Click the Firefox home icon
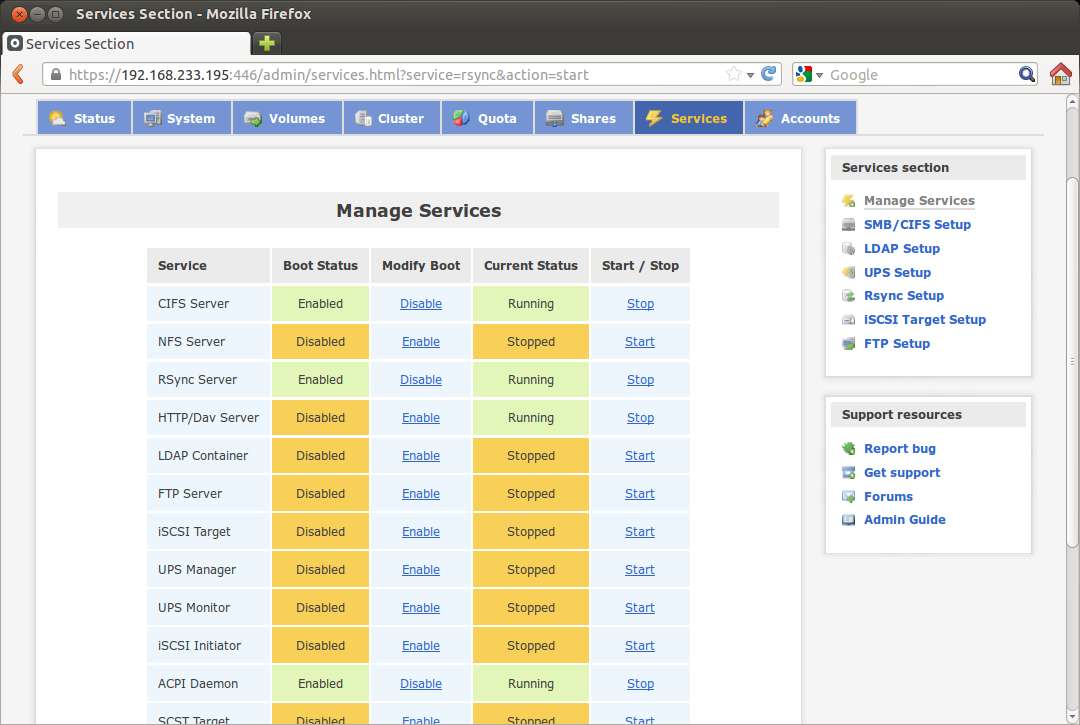The width and height of the screenshot is (1080, 725). click(1060, 74)
